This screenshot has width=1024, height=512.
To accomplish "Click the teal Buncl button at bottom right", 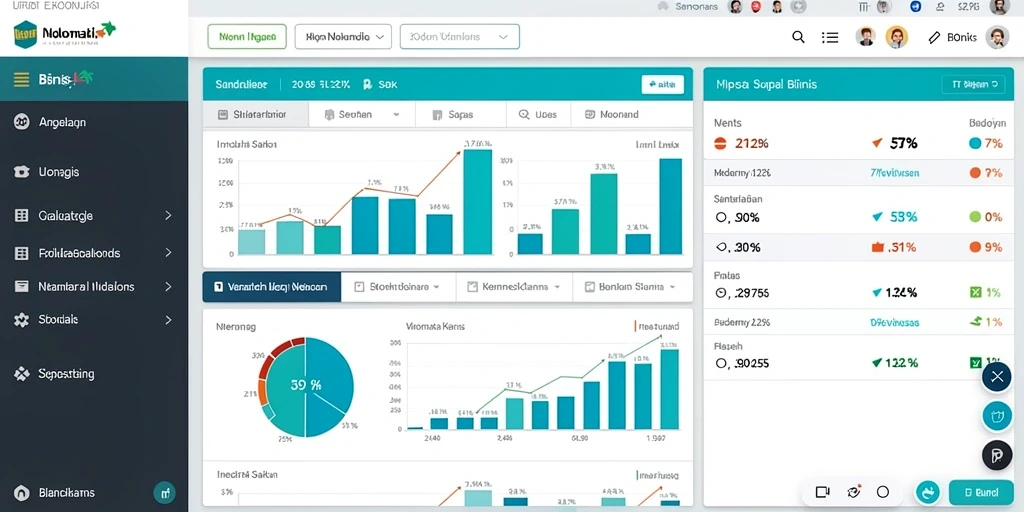I will pyautogui.click(x=981, y=492).
